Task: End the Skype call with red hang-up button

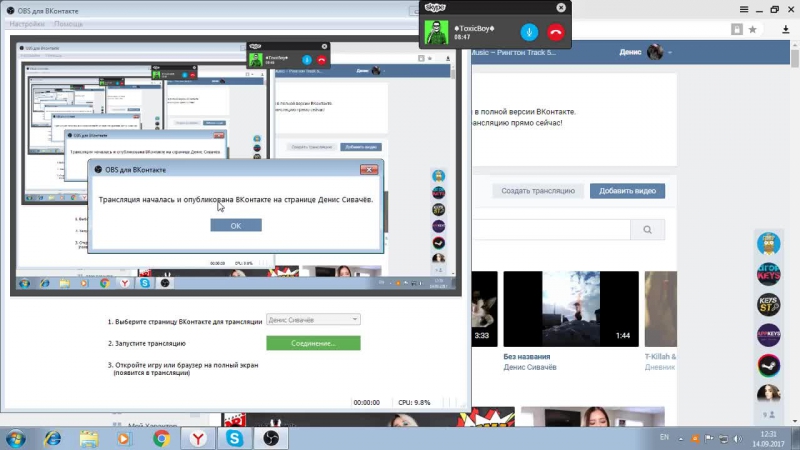Action: pos(556,32)
